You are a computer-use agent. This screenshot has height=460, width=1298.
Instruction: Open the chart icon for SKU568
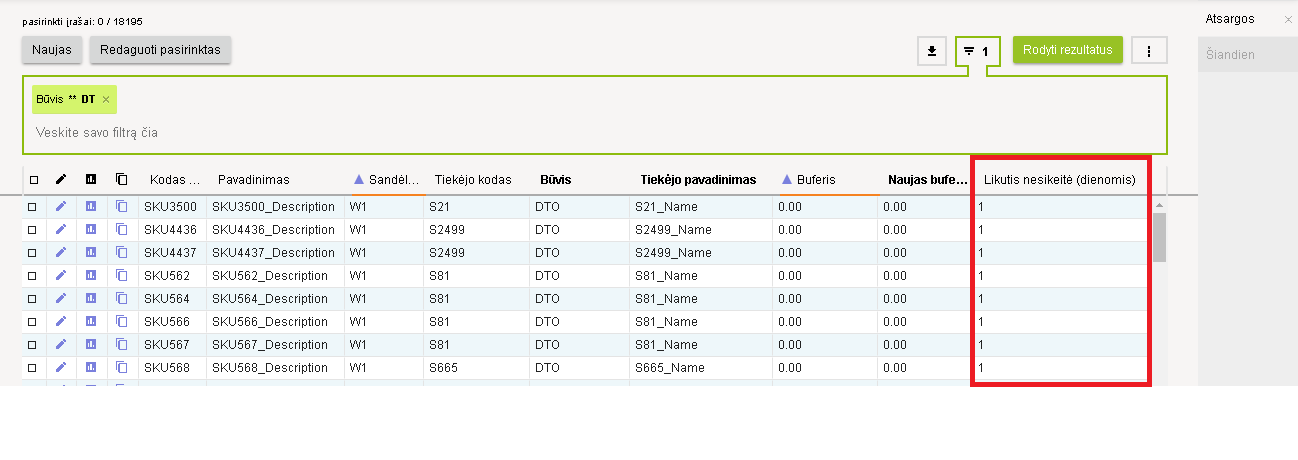tap(91, 367)
